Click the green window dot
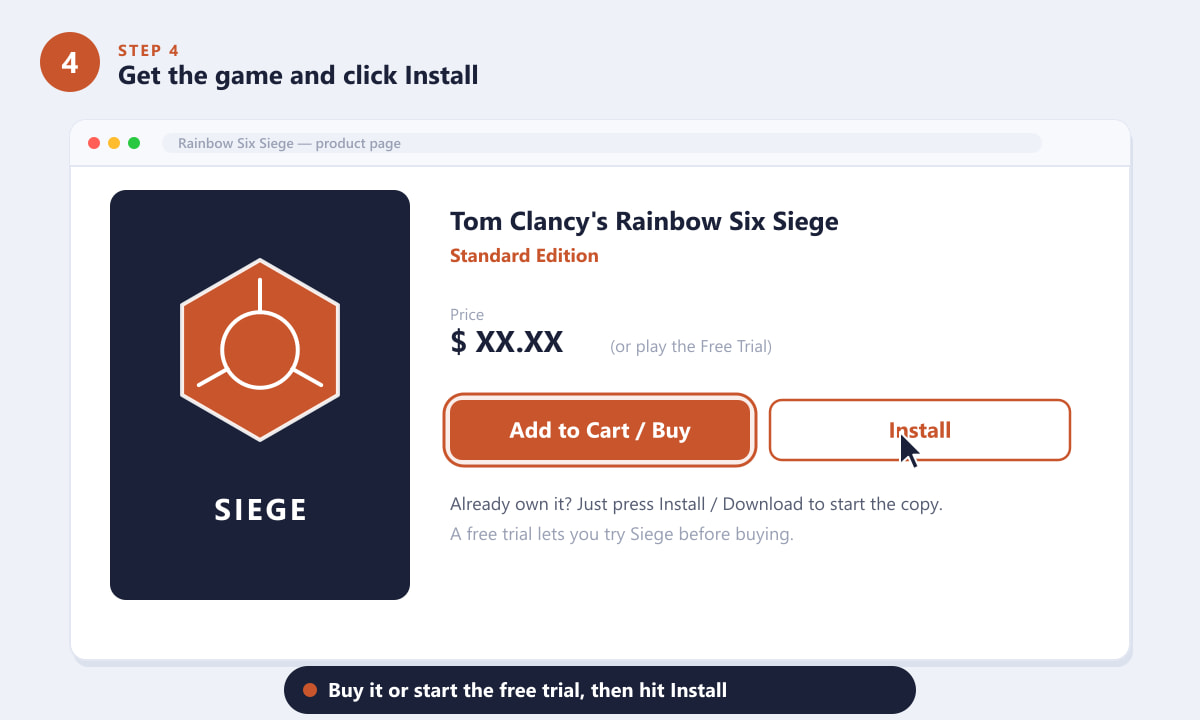This screenshot has height=720, width=1200. point(134,143)
